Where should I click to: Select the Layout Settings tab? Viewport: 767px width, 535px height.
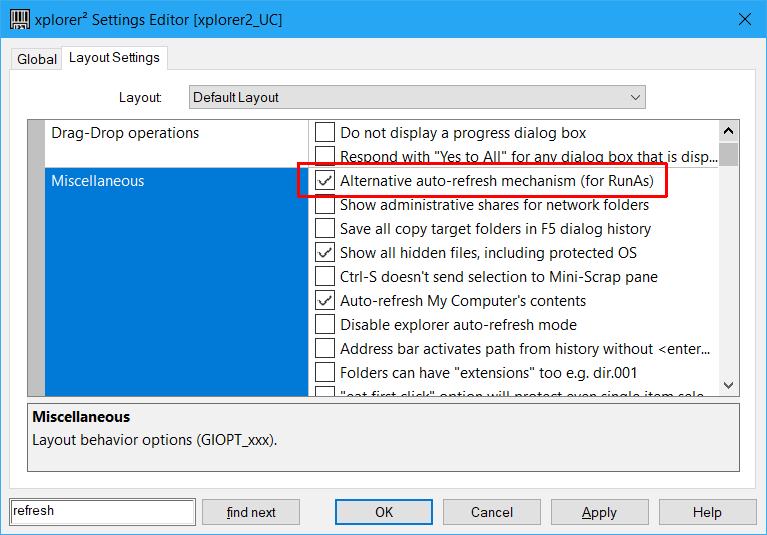click(x=114, y=58)
